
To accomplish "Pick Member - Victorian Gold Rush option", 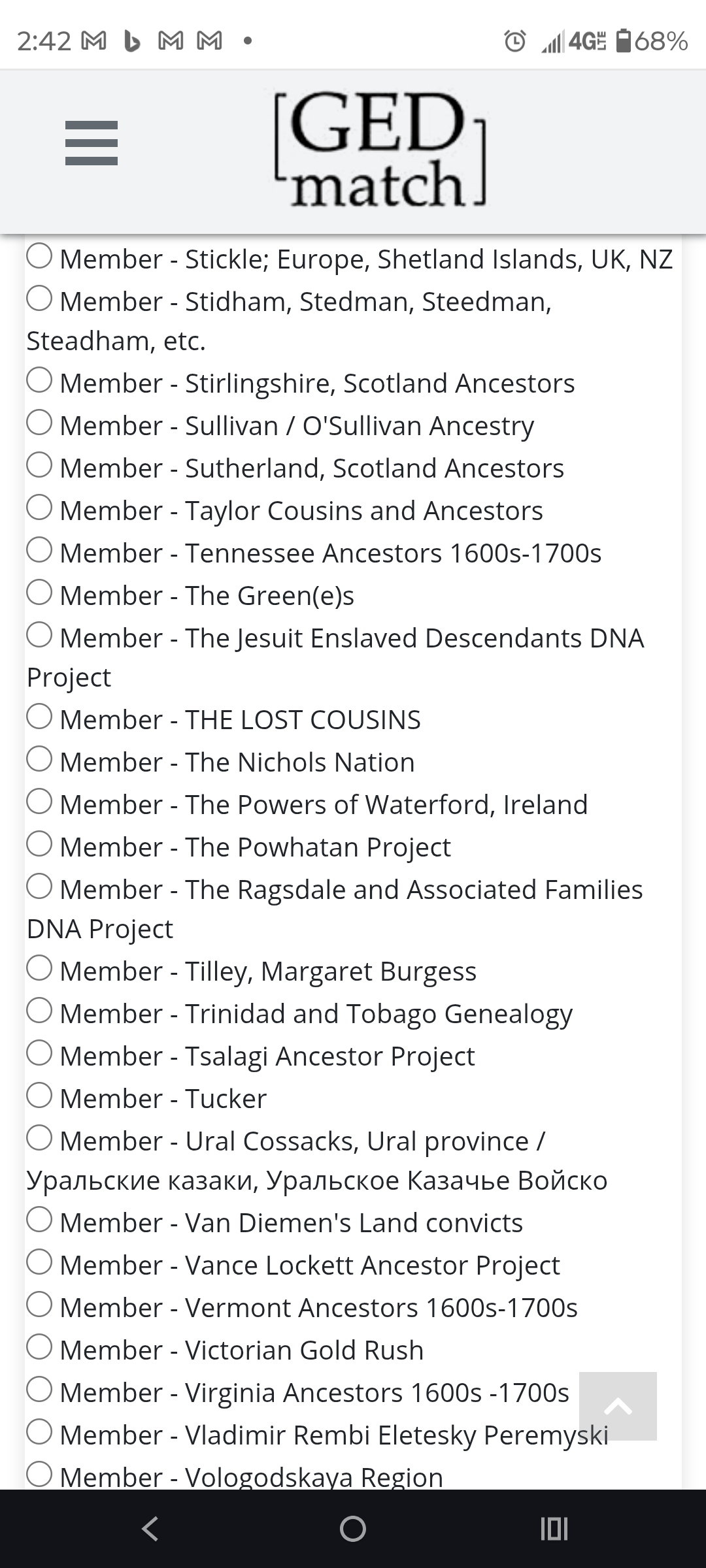I will click(39, 1349).
